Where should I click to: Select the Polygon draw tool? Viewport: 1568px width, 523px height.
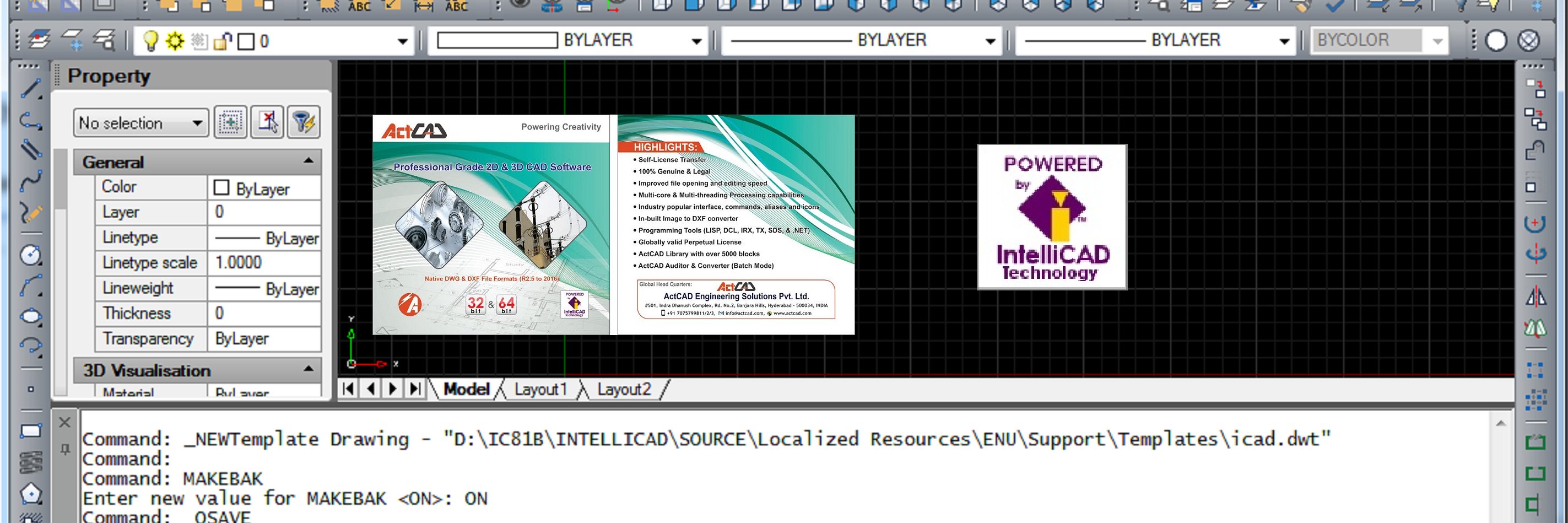coord(30,493)
